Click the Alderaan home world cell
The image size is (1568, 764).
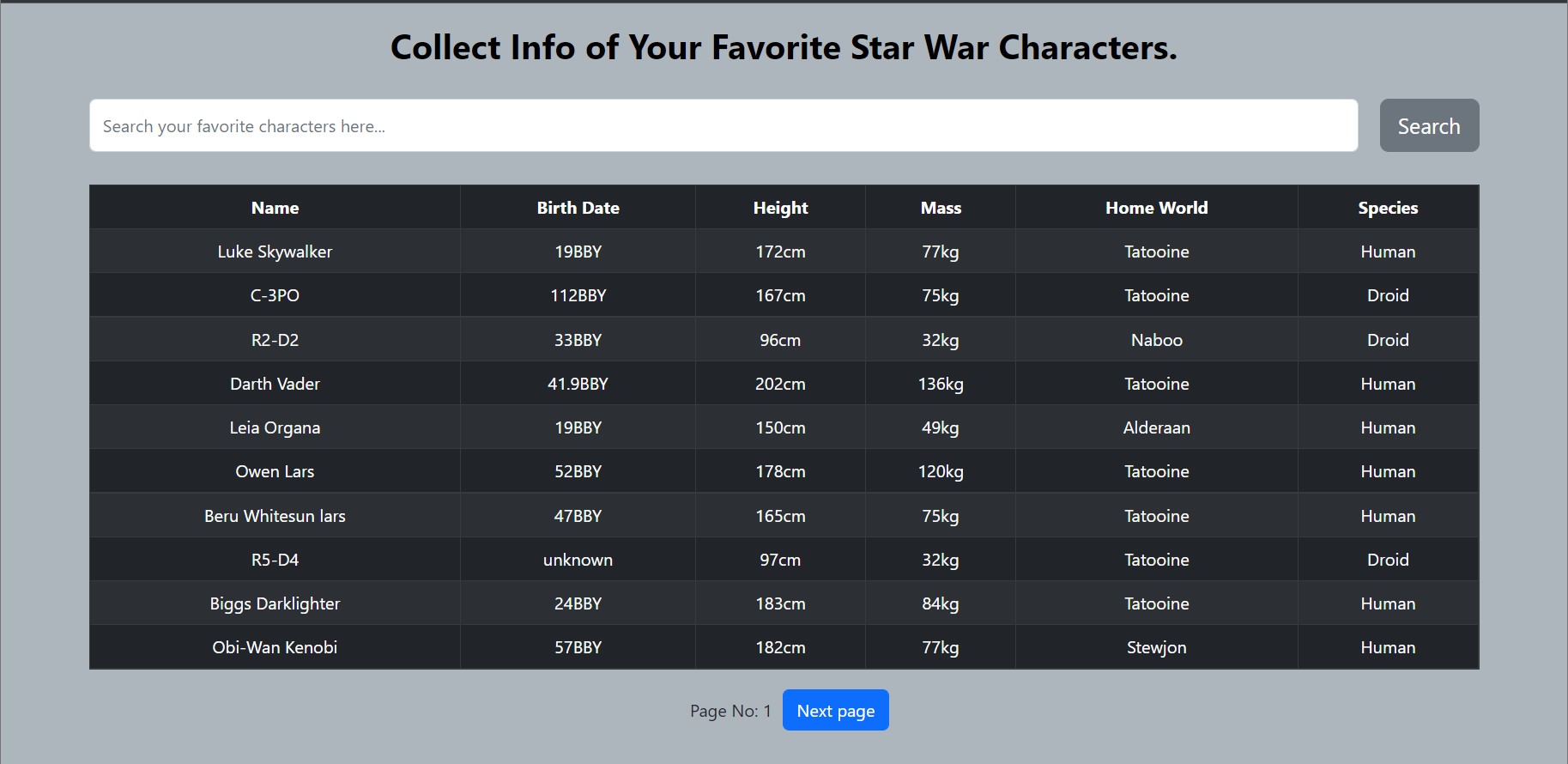click(1156, 427)
